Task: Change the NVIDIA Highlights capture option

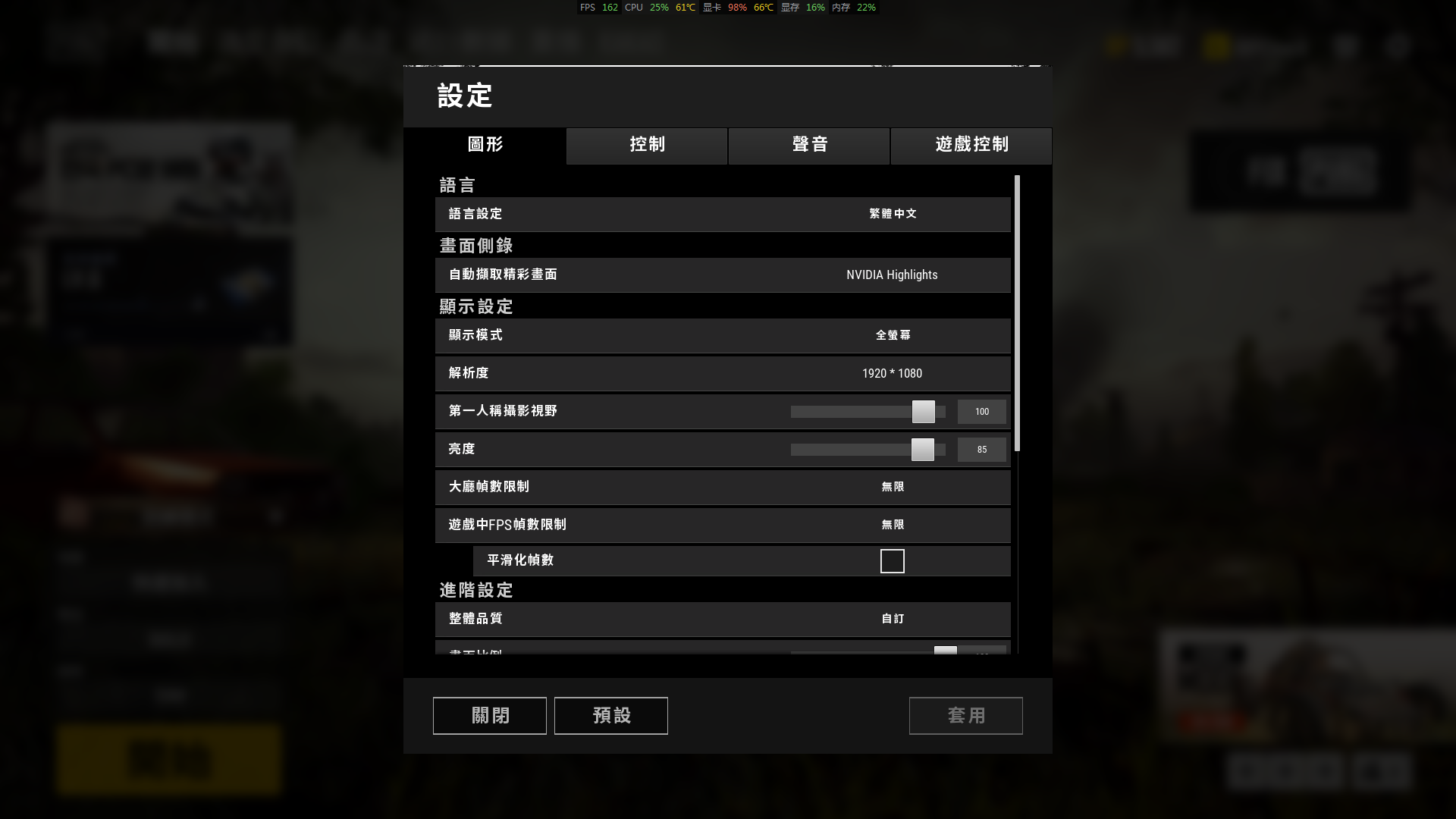Action: pos(893,275)
